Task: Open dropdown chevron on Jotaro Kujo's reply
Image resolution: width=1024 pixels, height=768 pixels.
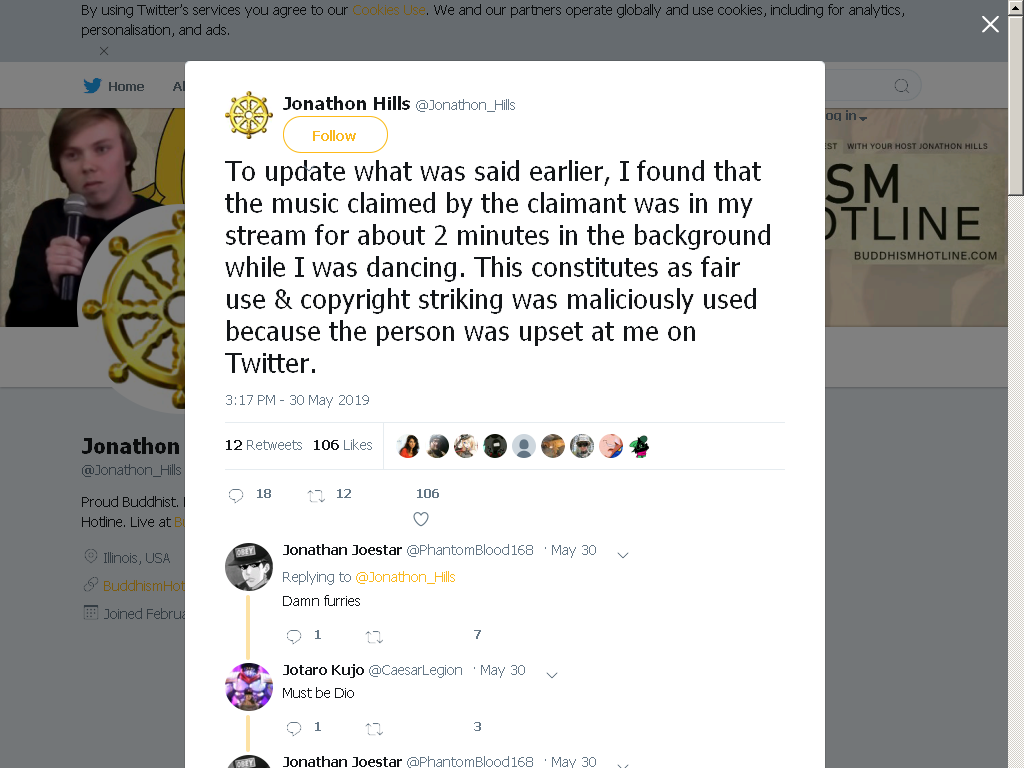Action: 552,675
